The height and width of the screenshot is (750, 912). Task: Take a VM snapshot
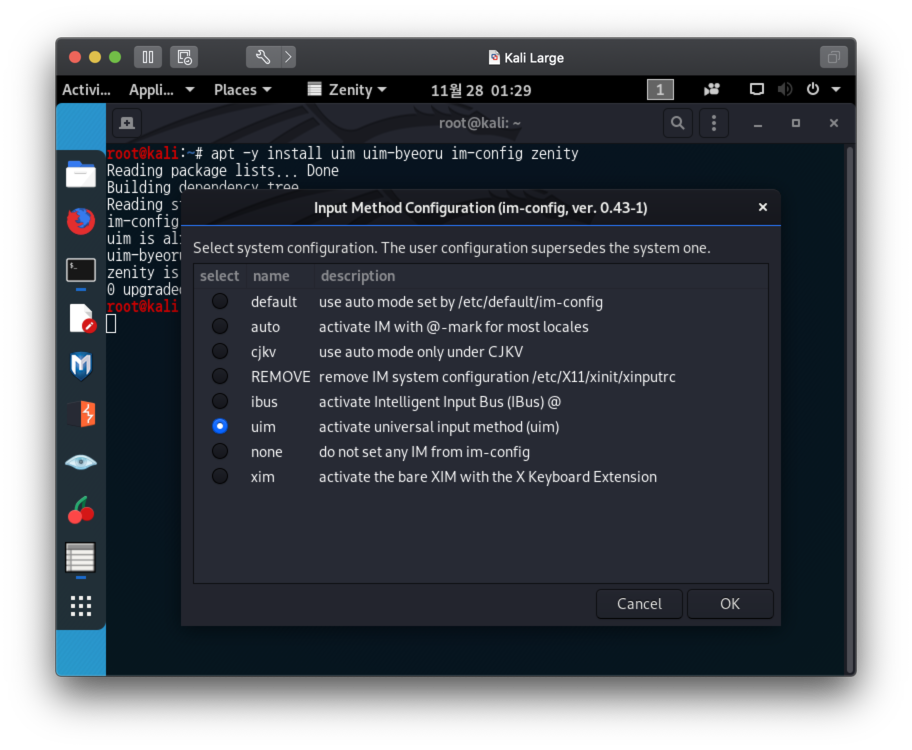tap(184, 57)
